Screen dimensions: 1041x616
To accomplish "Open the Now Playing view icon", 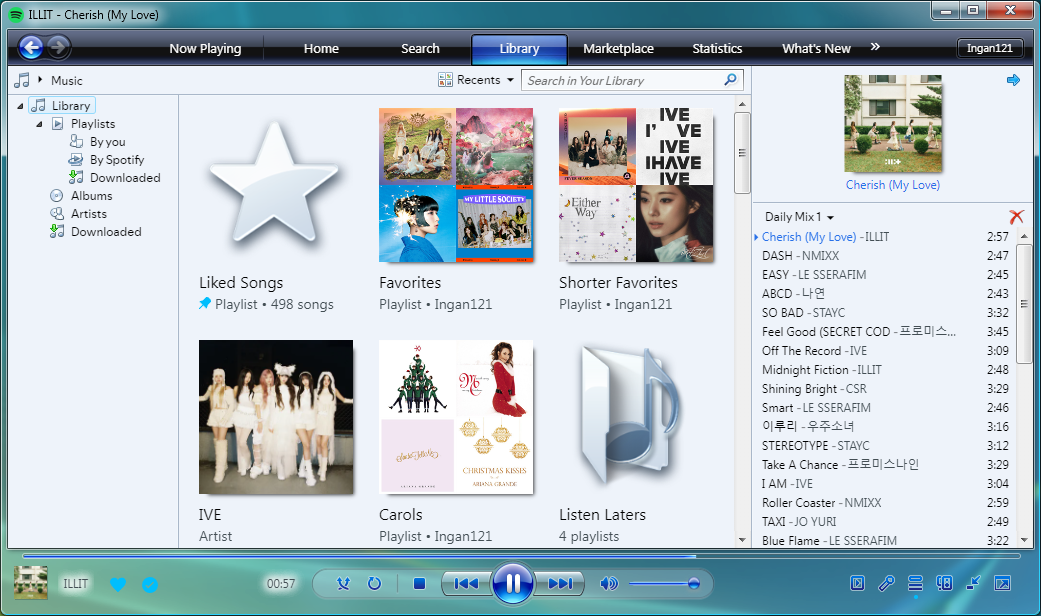I will (x=857, y=583).
